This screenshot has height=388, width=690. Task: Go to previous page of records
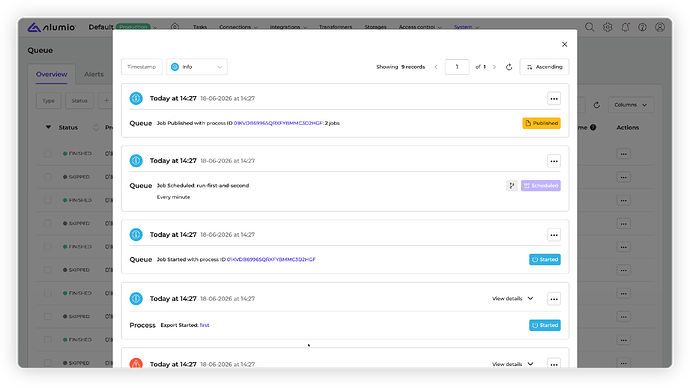(x=436, y=67)
